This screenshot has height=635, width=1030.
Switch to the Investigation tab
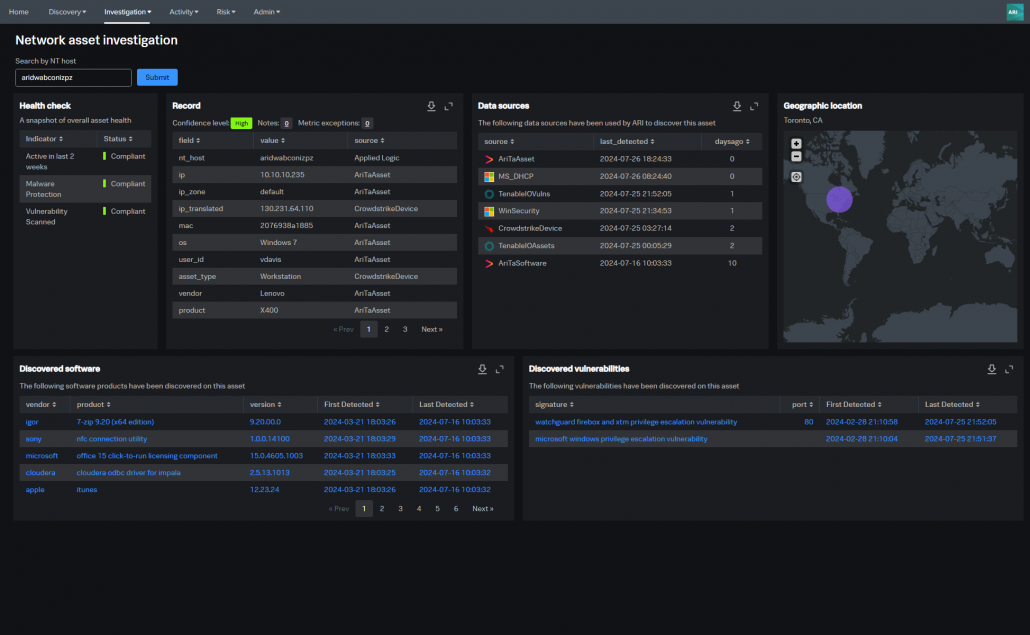coord(127,12)
